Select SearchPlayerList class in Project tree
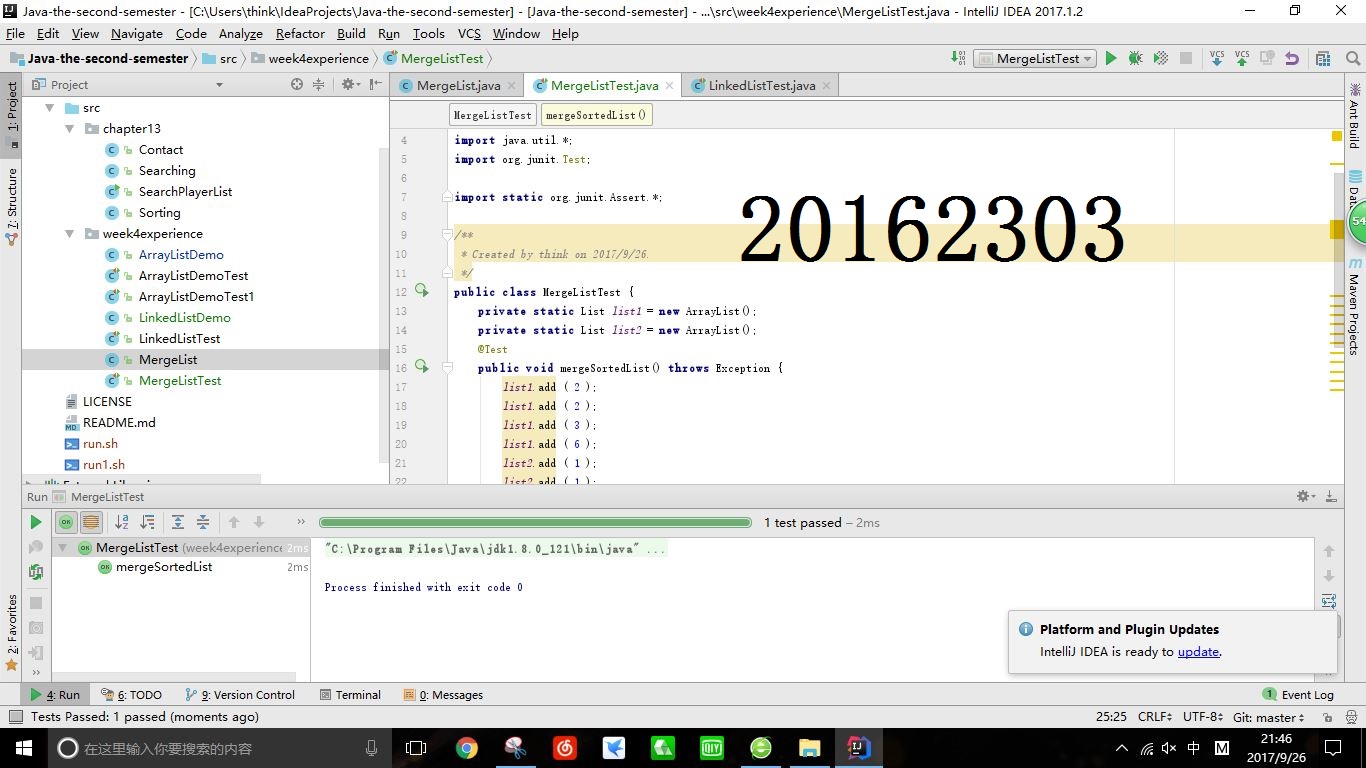 point(185,192)
